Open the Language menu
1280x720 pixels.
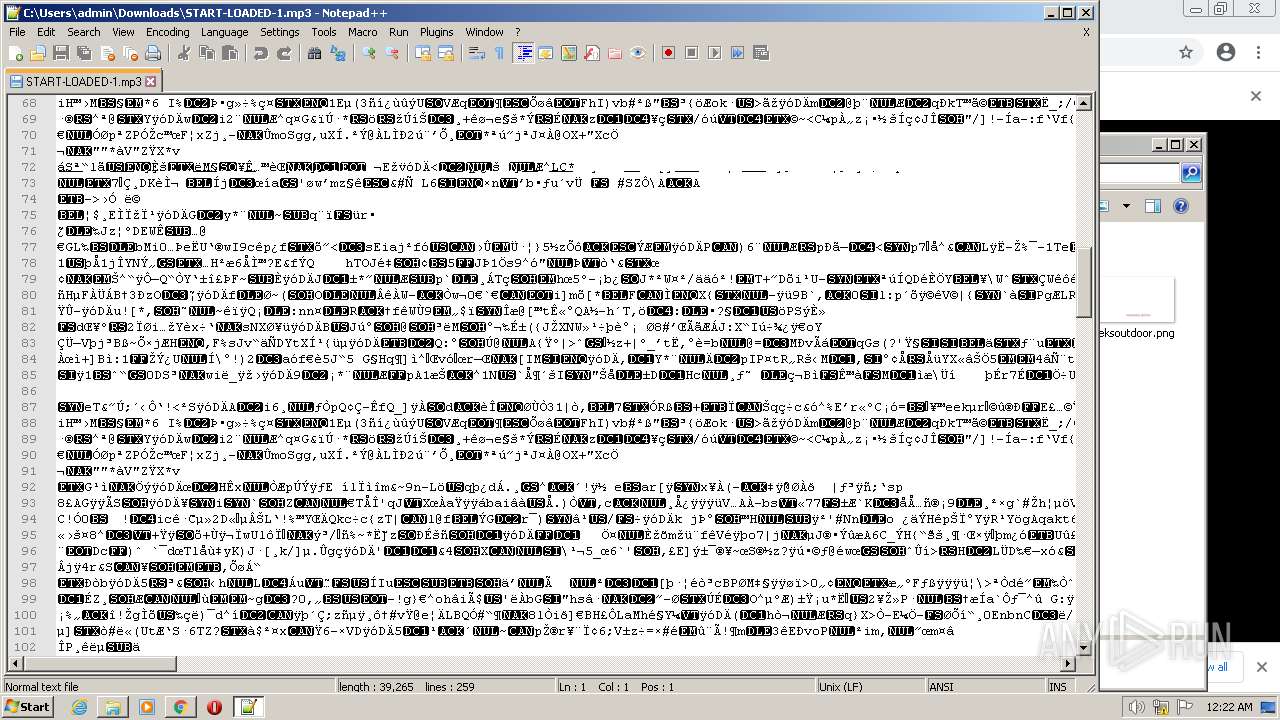[x=224, y=32]
